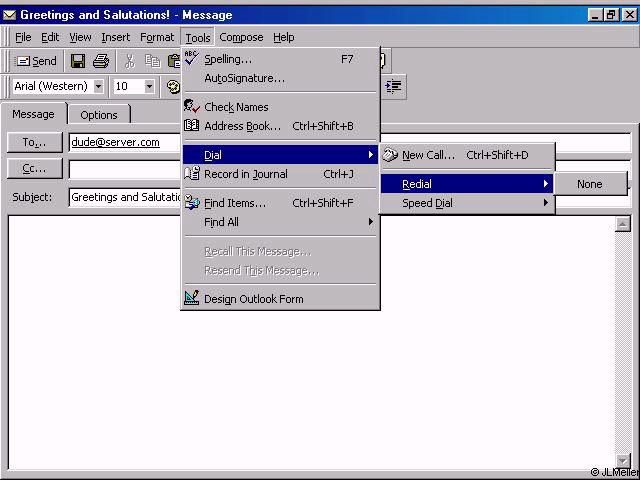Choose Check Names in Tools menu
Viewport: 640px width, 480px height.
click(280, 107)
